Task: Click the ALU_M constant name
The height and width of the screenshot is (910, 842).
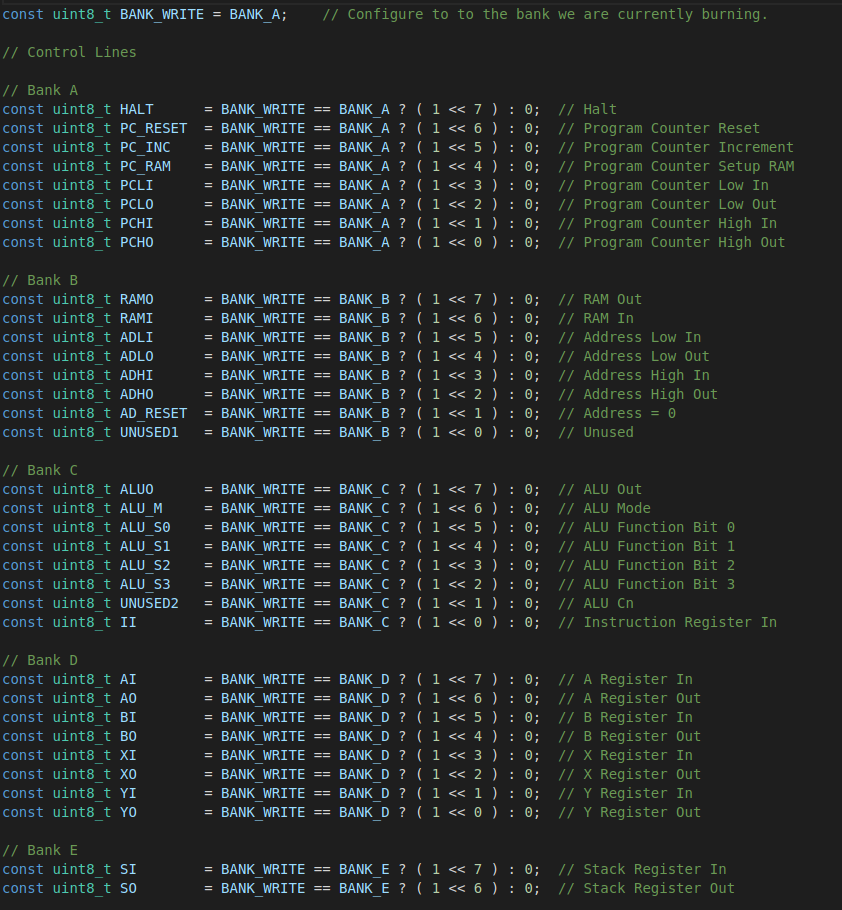Action: coord(141,508)
